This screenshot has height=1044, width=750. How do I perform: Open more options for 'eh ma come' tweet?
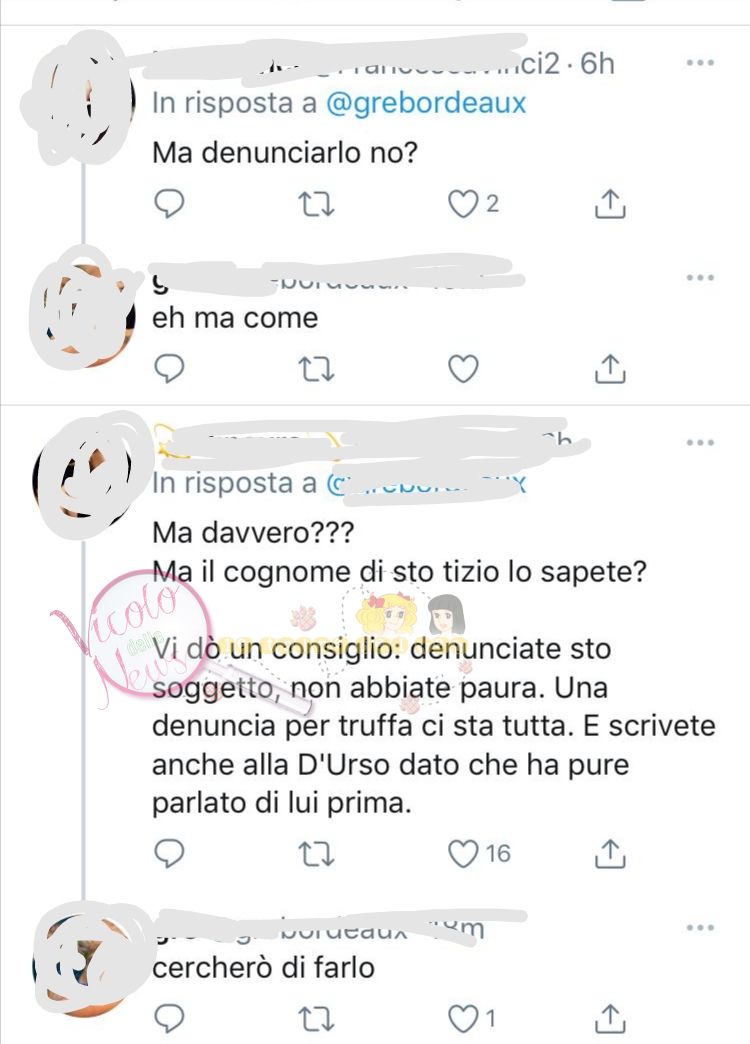tap(700, 277)
